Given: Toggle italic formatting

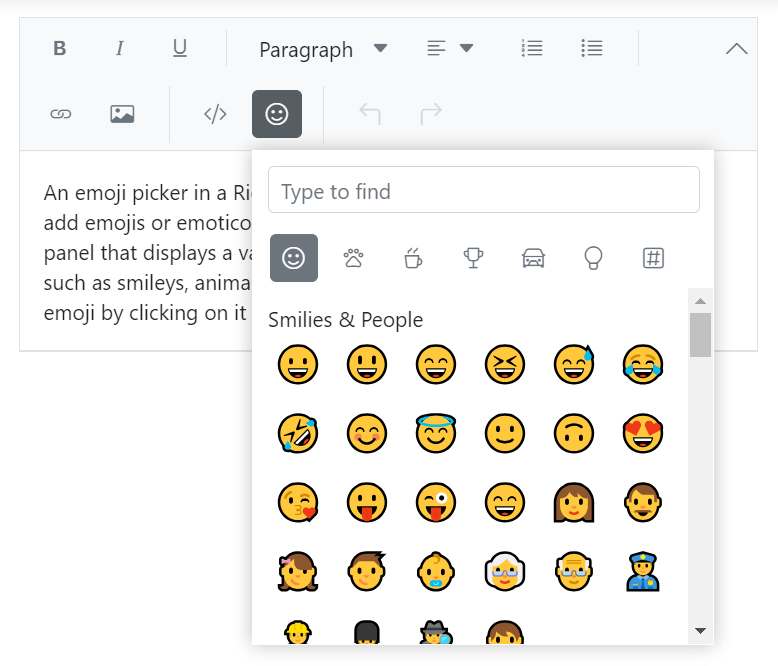Looking at the screenshot, I should point(120,49).
